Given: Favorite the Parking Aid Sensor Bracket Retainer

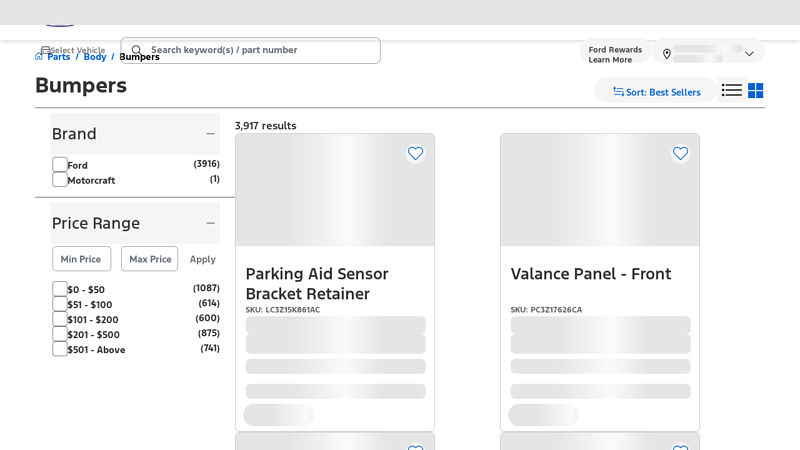Looking at the screenshot, I should click(x=415, y=153).
